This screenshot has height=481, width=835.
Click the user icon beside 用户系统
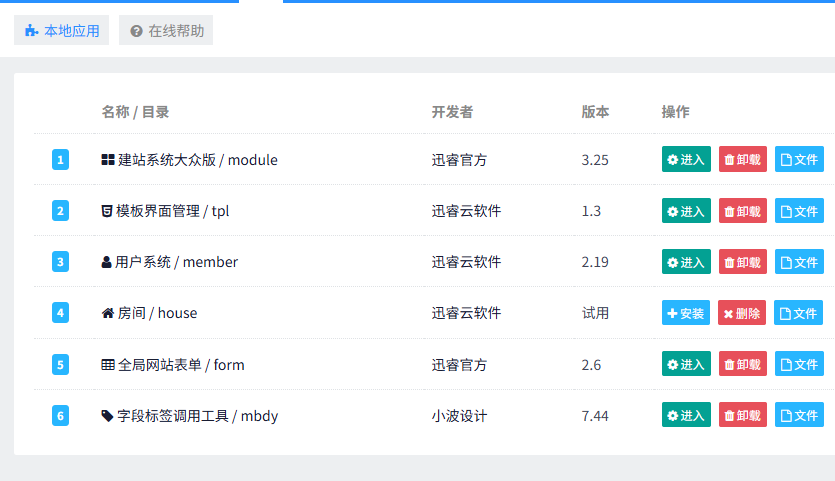coord(106,262)
